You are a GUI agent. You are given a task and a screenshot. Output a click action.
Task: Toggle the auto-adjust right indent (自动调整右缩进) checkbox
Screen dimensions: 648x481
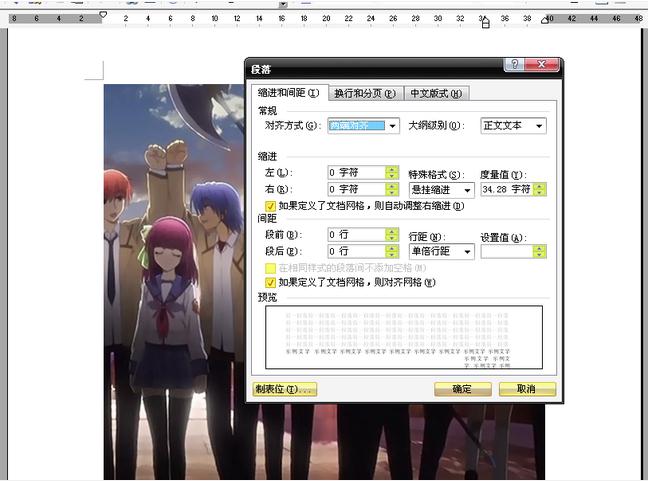pos(270,206)
